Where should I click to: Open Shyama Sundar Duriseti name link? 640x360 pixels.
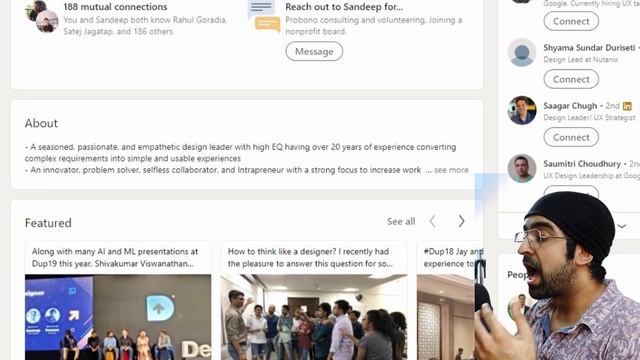point(589,48)
